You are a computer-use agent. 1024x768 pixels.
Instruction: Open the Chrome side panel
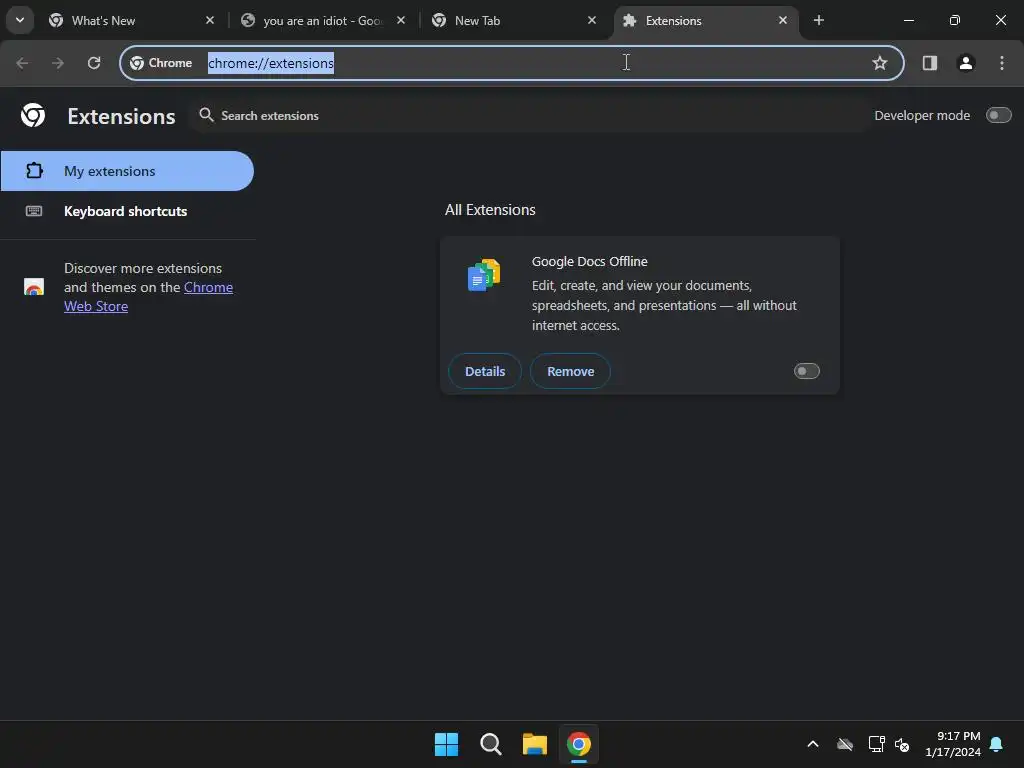tap(929, 63)
